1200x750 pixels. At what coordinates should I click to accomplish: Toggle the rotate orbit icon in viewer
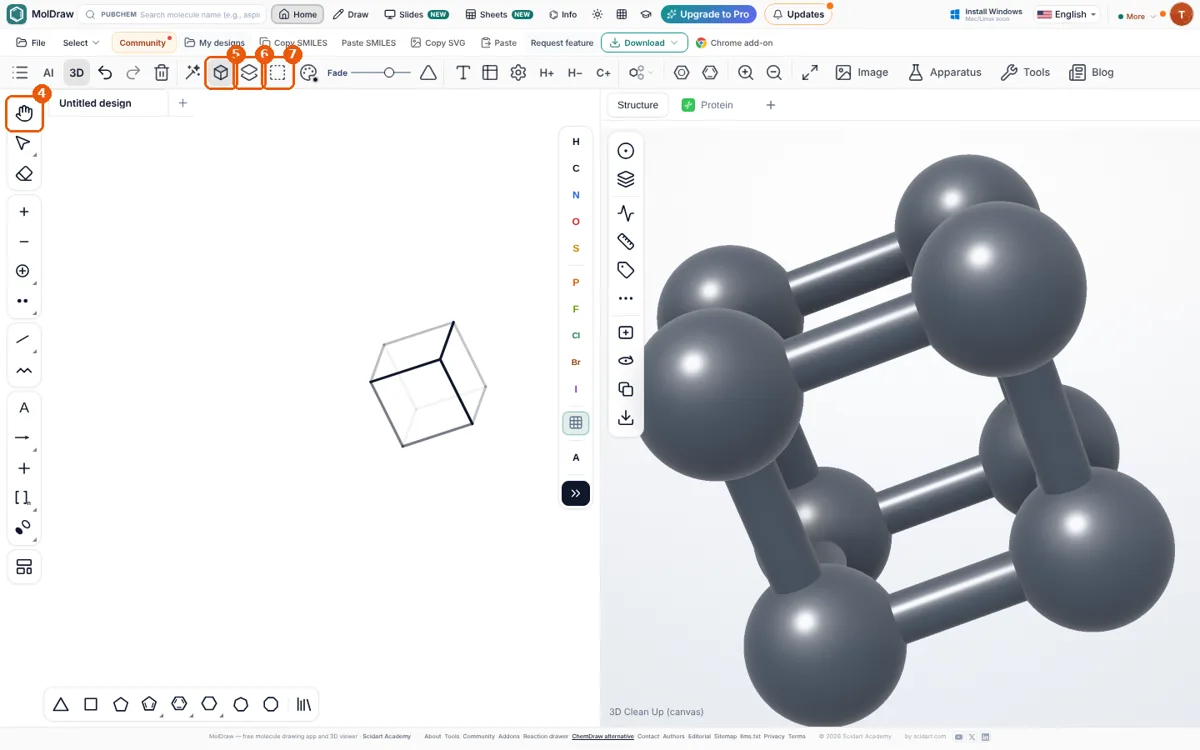point(626,361)
